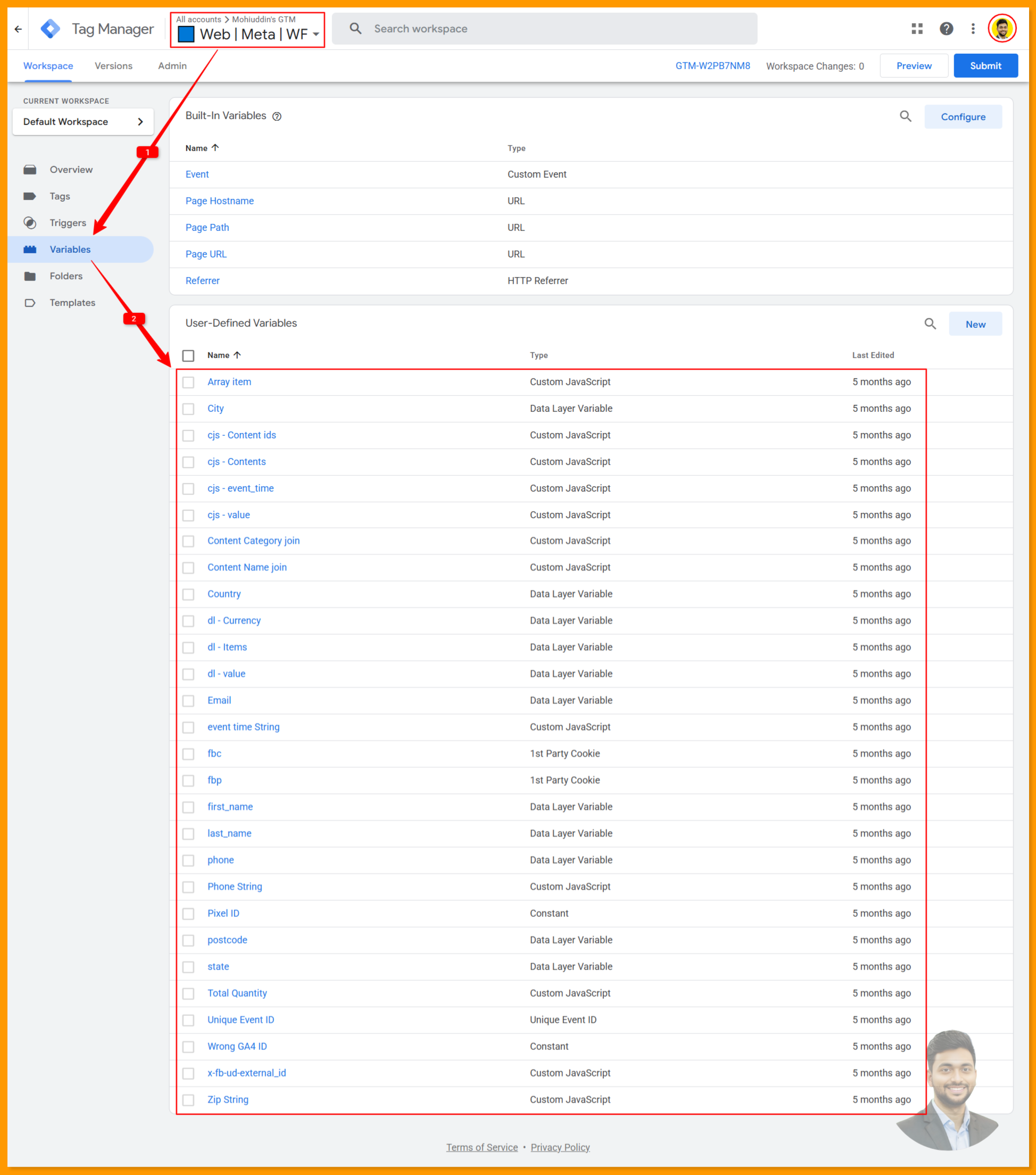Check the checkbox next to Array item variable
This screenshot has width=1036, height=1175.
point(188,382)
